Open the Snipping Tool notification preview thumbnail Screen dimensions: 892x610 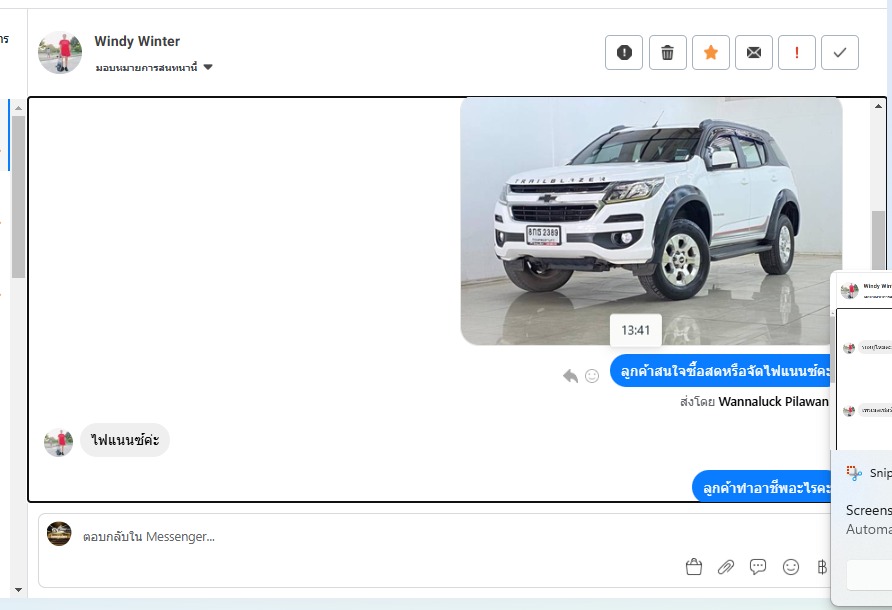[862, 361]
